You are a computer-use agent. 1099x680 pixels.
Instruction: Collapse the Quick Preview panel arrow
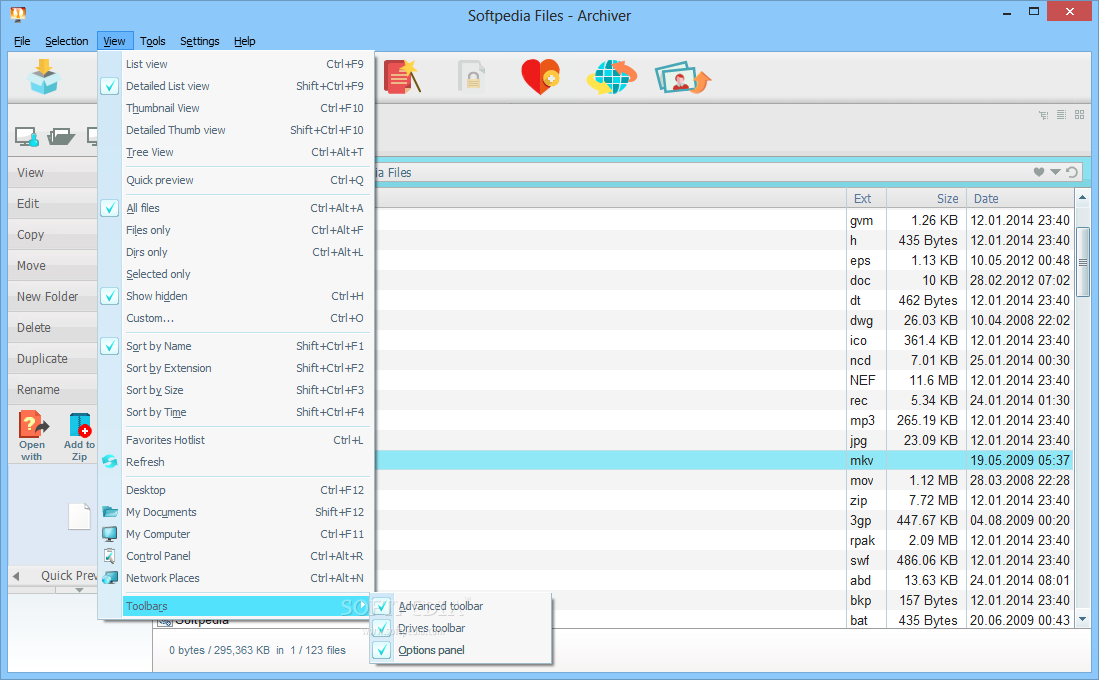point(16,576)
